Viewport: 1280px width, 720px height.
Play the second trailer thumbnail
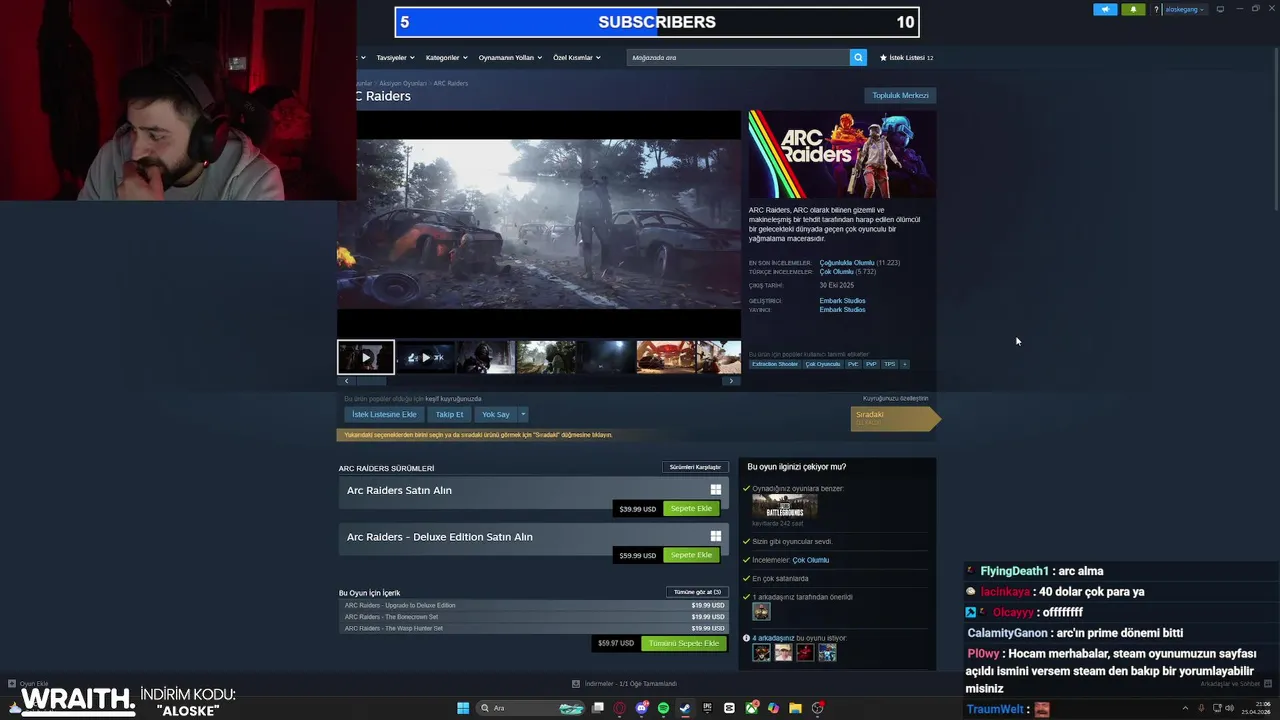click(426, 357)
